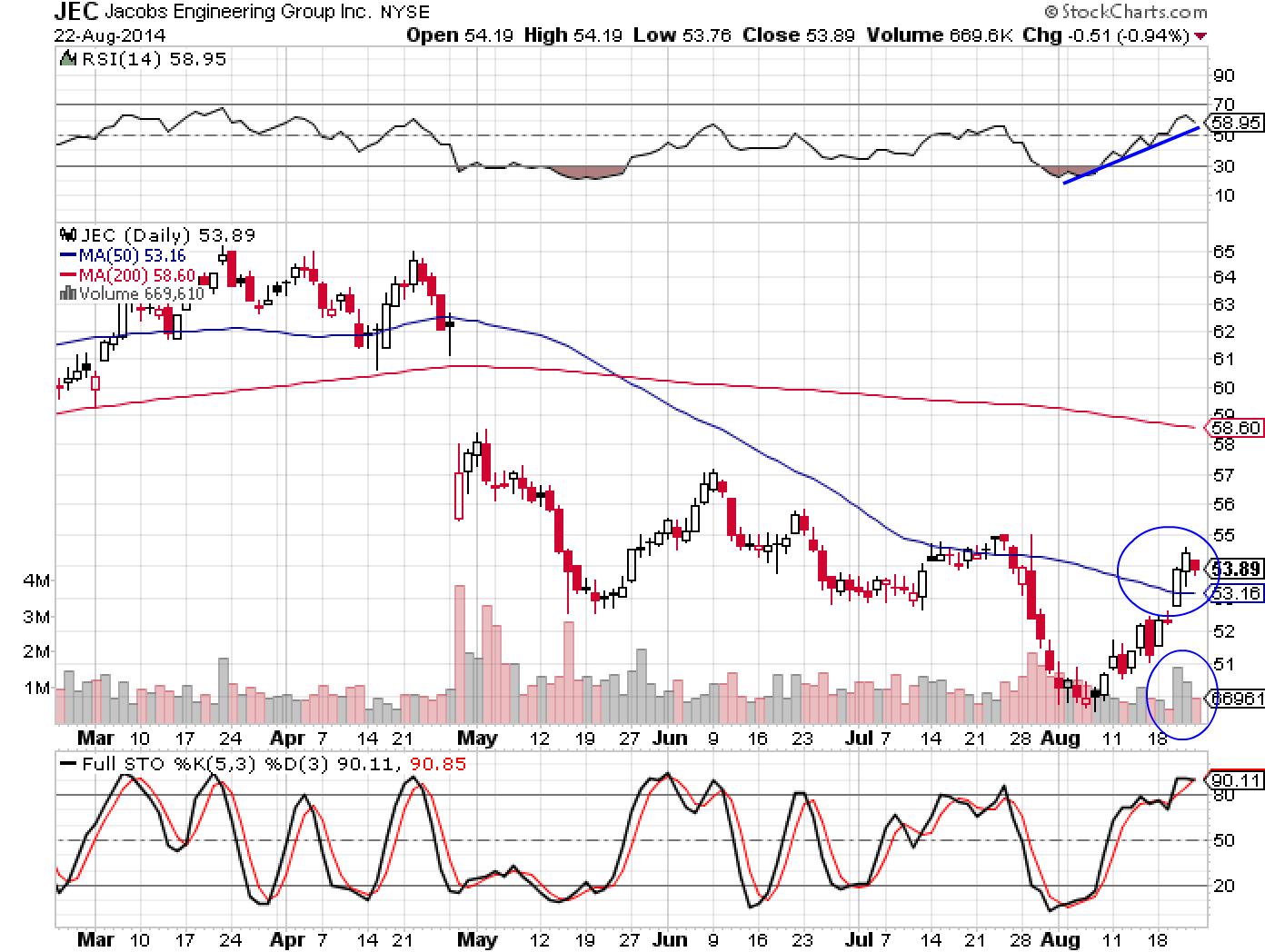
Task: Click the Close 53.89 value in the header
Action: click(x=800, y=35)
